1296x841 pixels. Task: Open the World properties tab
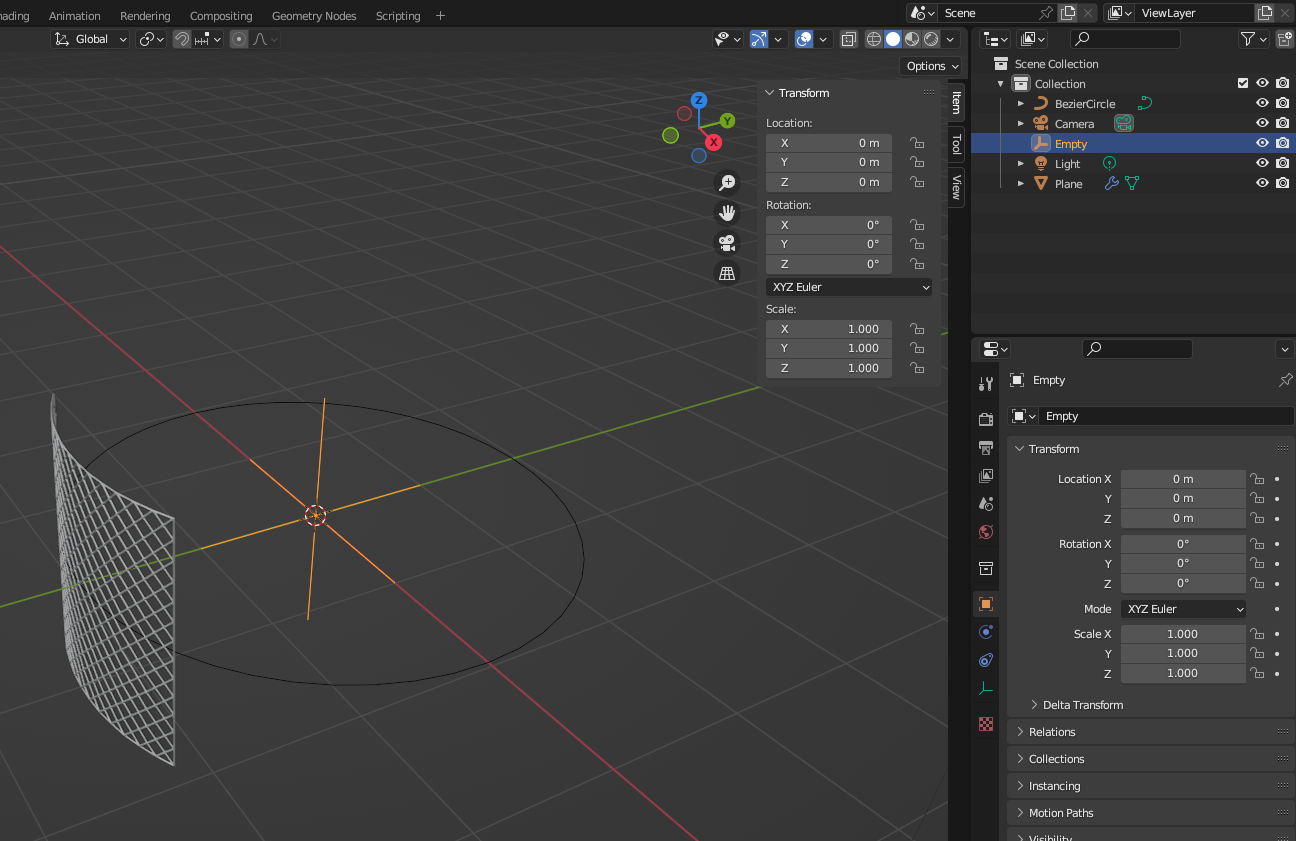(986, 532)
